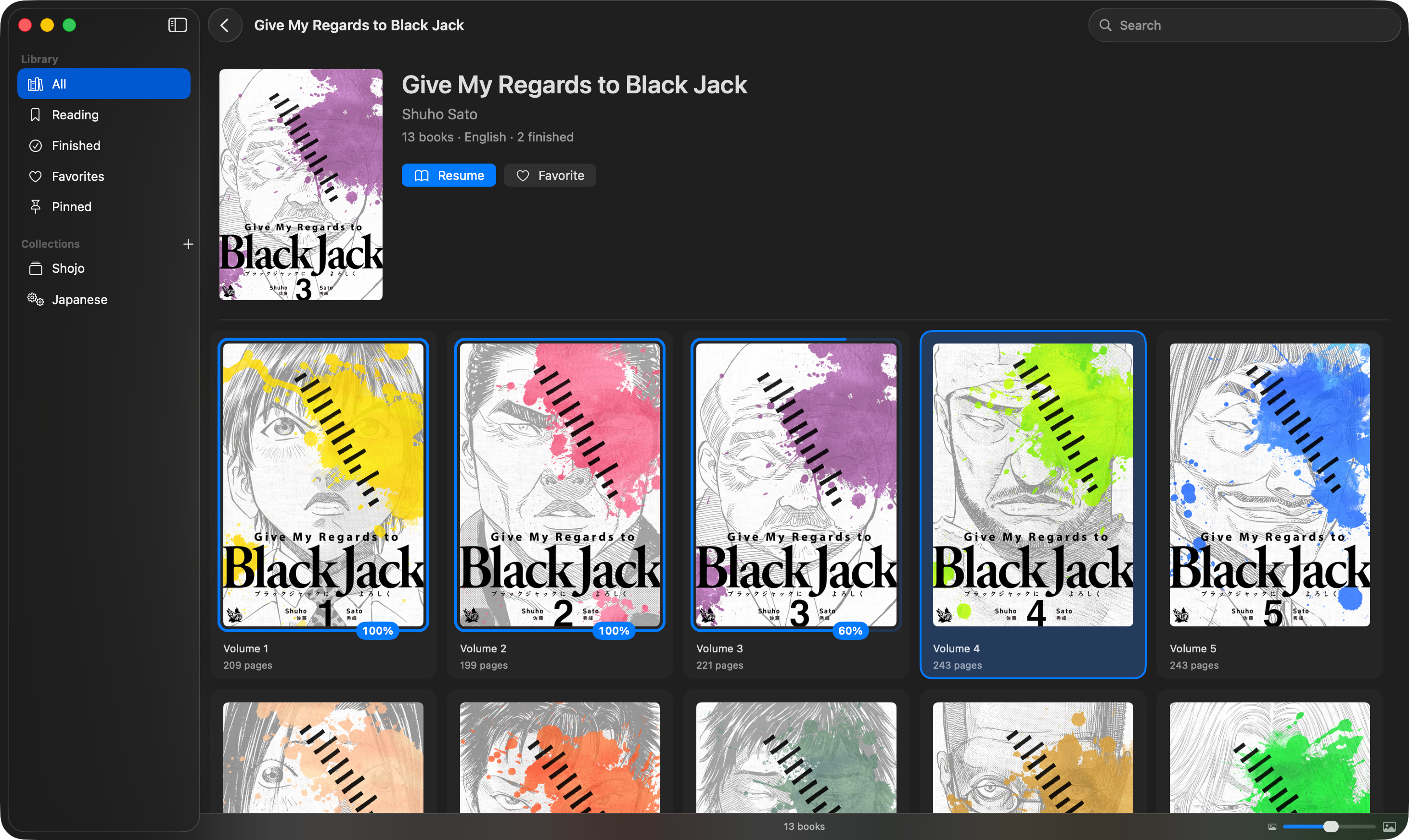Click the small thumbnail size icon

[x=1272, y=827]
